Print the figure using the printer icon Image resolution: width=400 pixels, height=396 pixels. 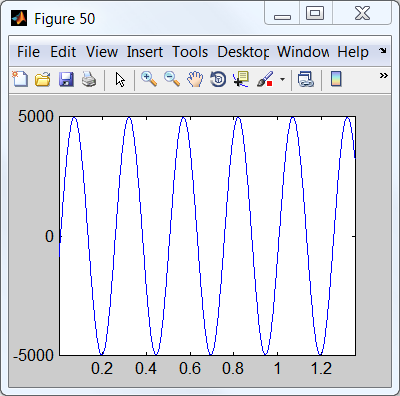click(89, 80)
